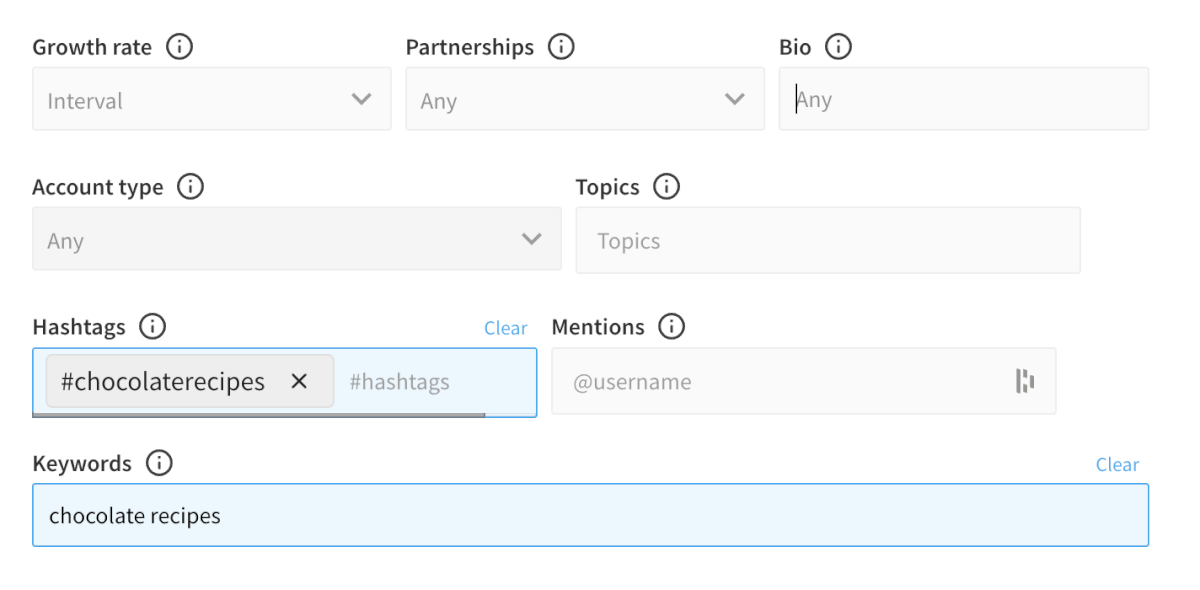Click the icon inside the Mentions field
Viewport: 1200px width, 590px height.
[1025, 381]
